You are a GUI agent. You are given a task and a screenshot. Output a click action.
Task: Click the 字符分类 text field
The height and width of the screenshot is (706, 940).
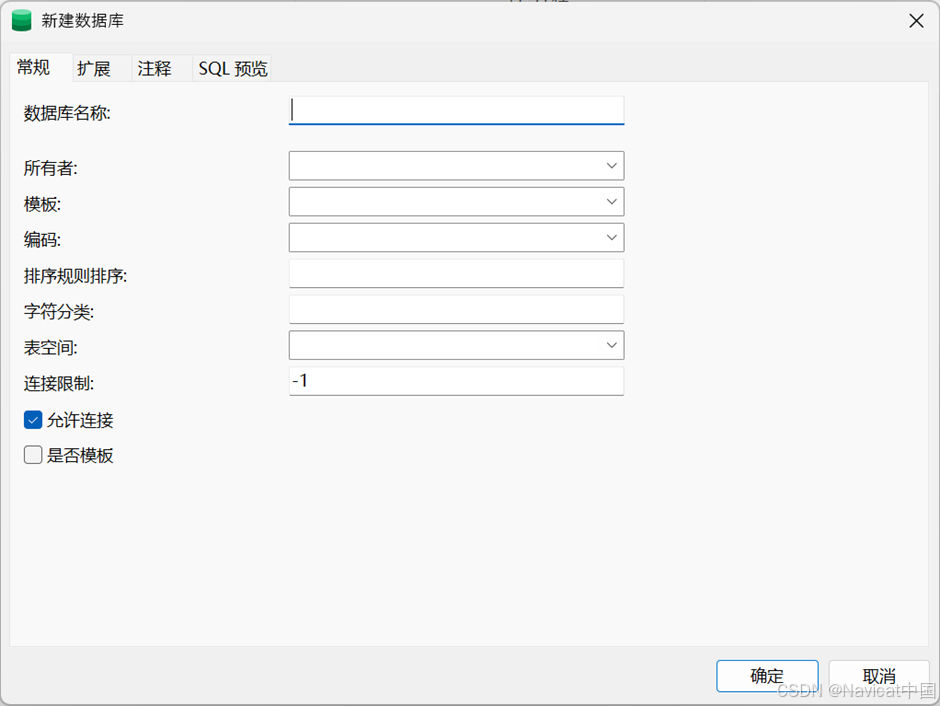(456, 310)
